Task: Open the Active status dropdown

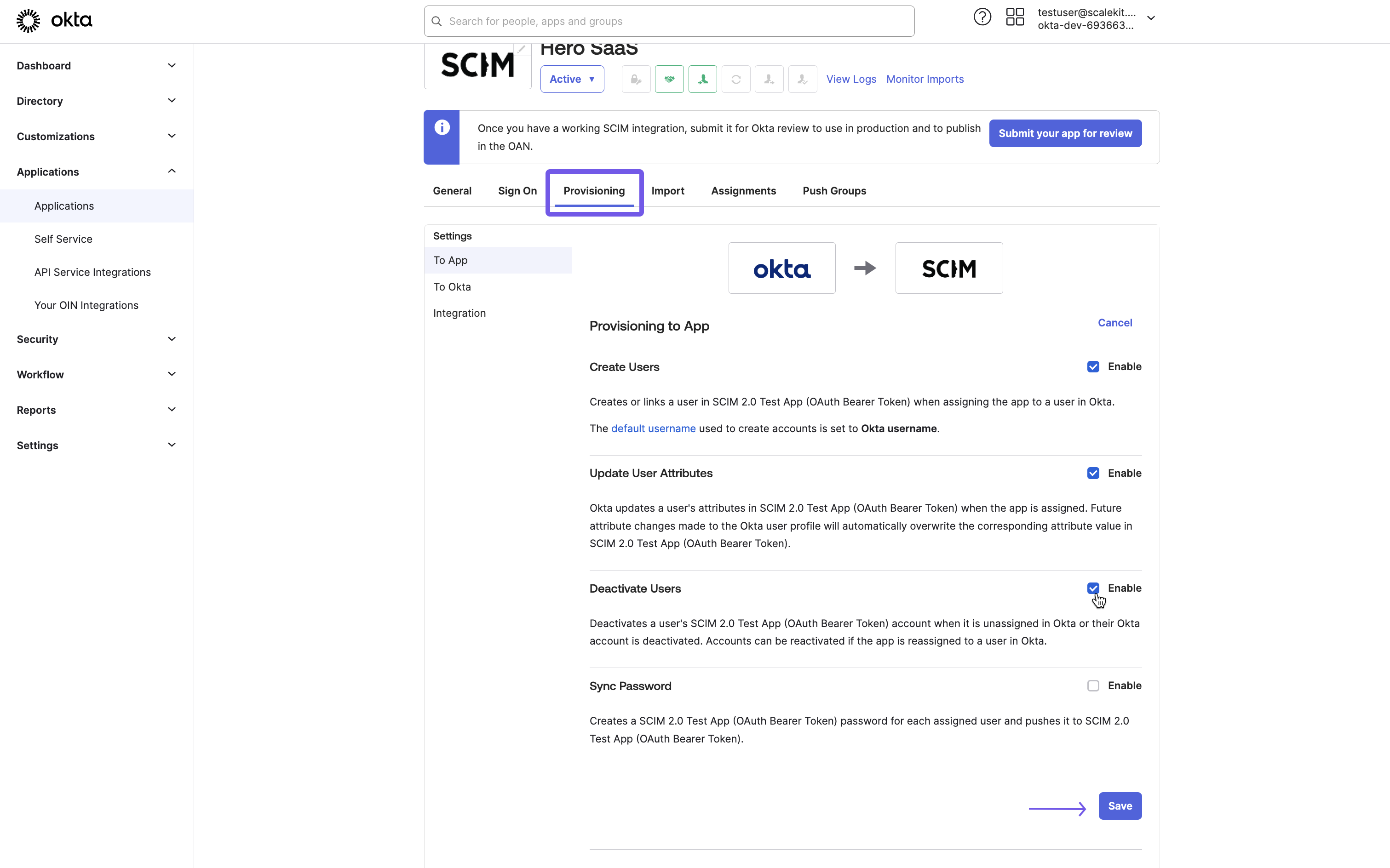Action: point(572,79)
